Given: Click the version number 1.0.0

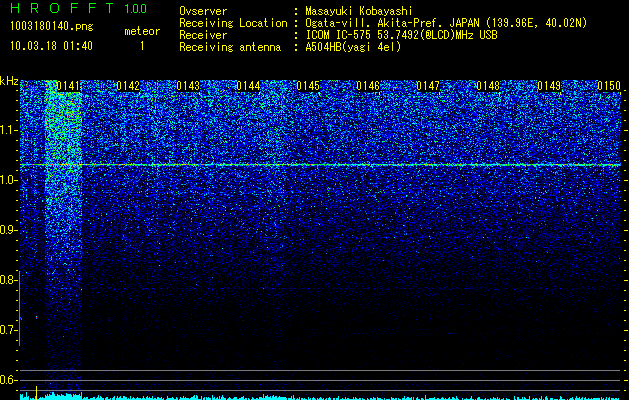Looking at the screenshot, I should click(x=136, y=8).
